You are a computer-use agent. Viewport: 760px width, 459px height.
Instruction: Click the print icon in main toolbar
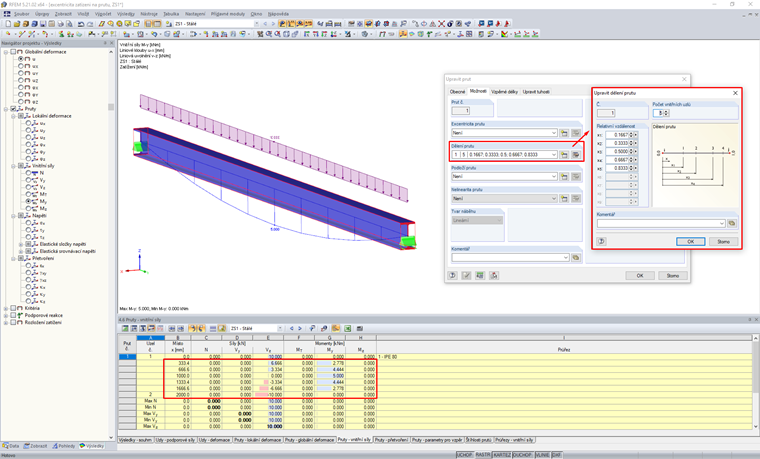click(x=61, y=24)
